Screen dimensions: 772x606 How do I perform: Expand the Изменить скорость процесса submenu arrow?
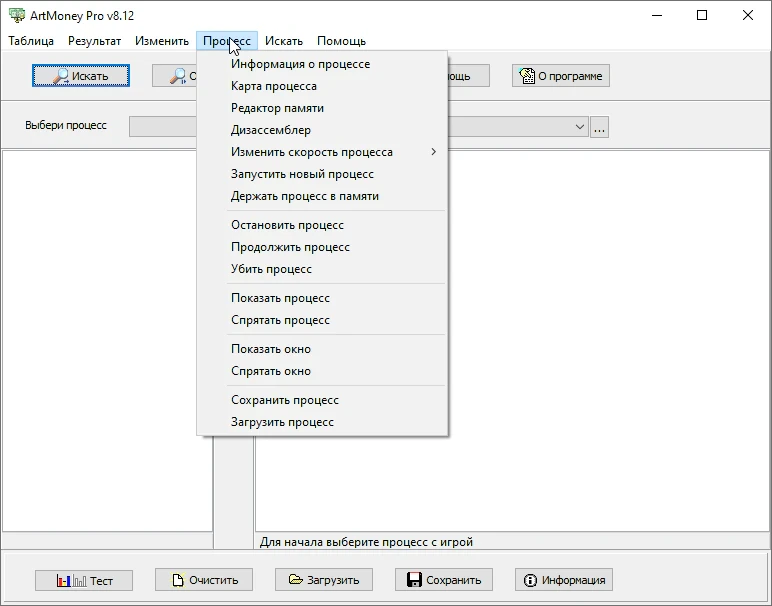(433, 152)
